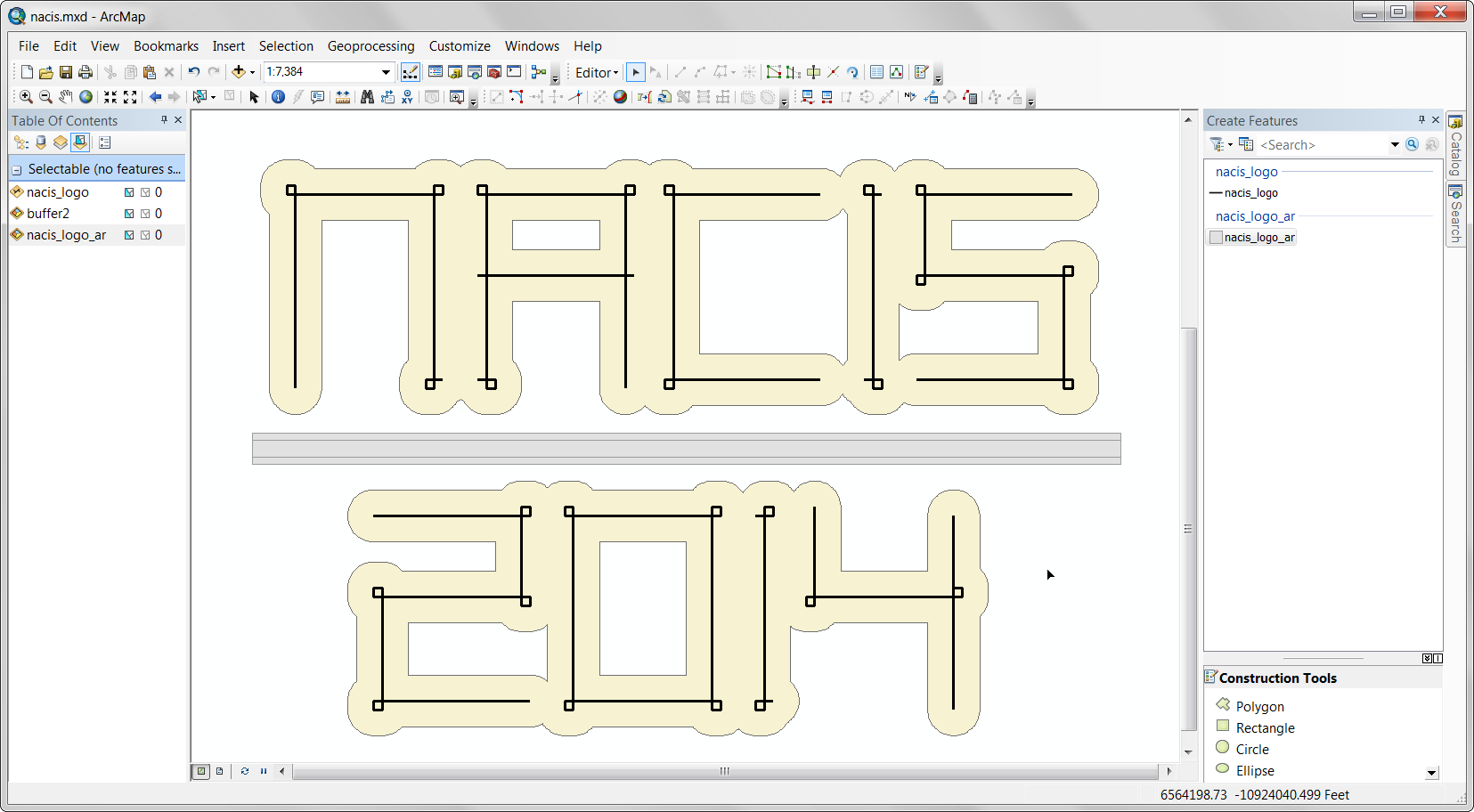Toggle selectable state for buffer2 layer

(129, 214)
